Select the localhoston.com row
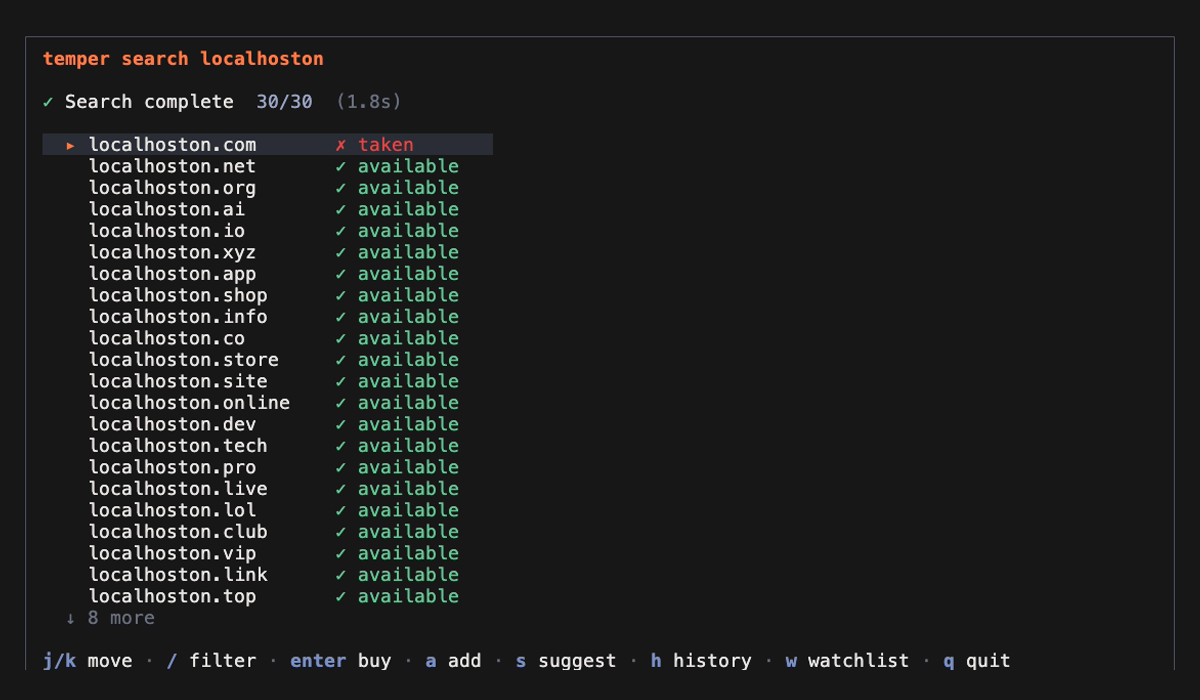Screen dimensions: 1200x700 (x=267, y=145)
